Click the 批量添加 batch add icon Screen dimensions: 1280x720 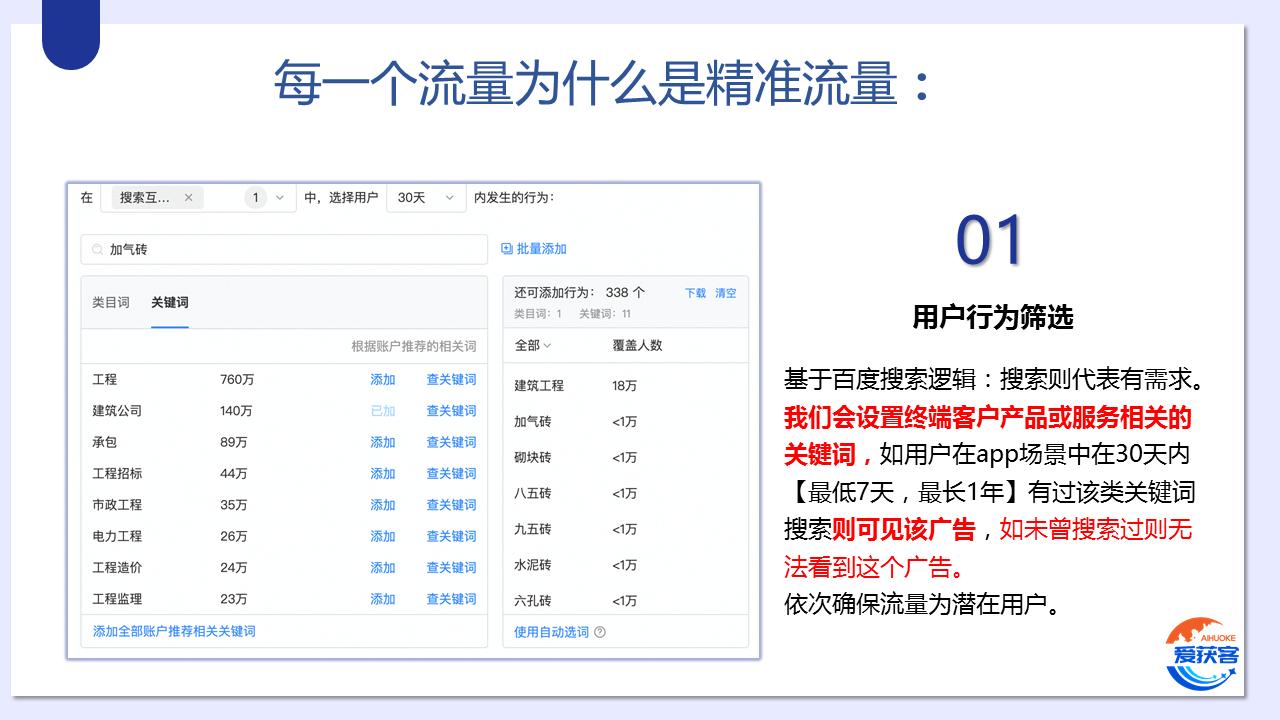[507, 249]
